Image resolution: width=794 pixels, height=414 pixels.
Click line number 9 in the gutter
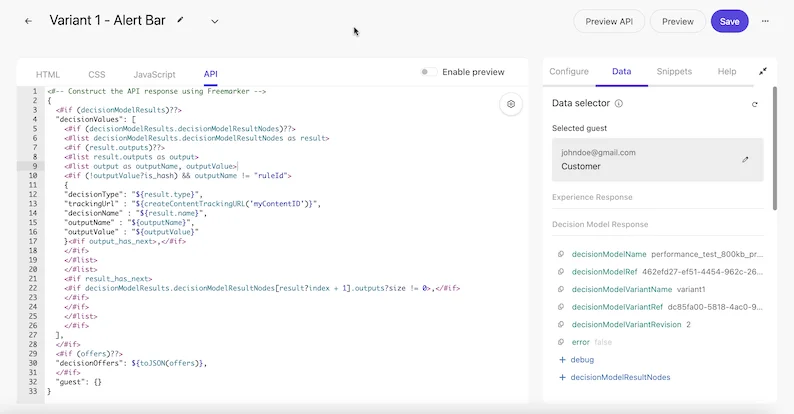click(34, 166)
